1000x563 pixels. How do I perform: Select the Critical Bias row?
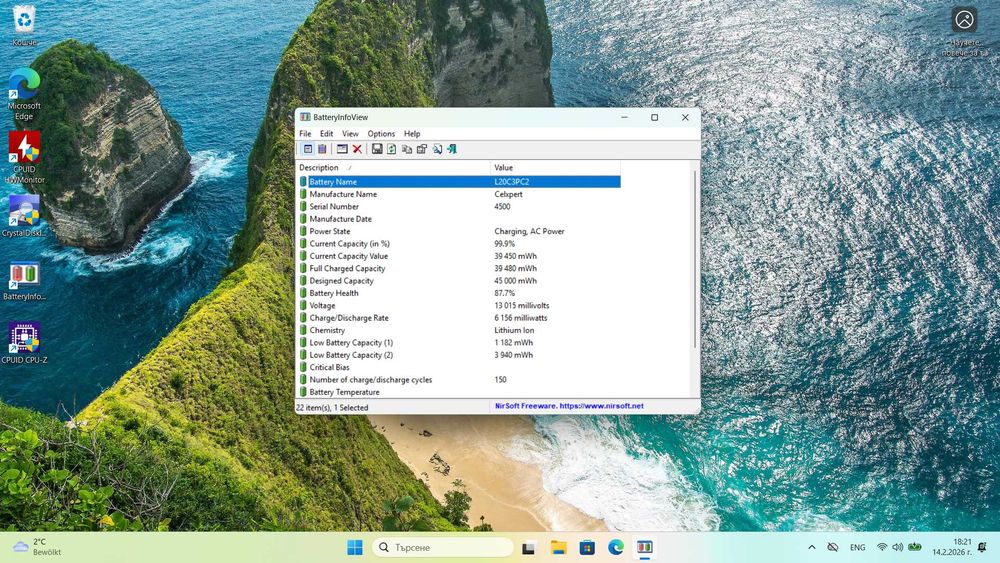[x=459, y=367]
